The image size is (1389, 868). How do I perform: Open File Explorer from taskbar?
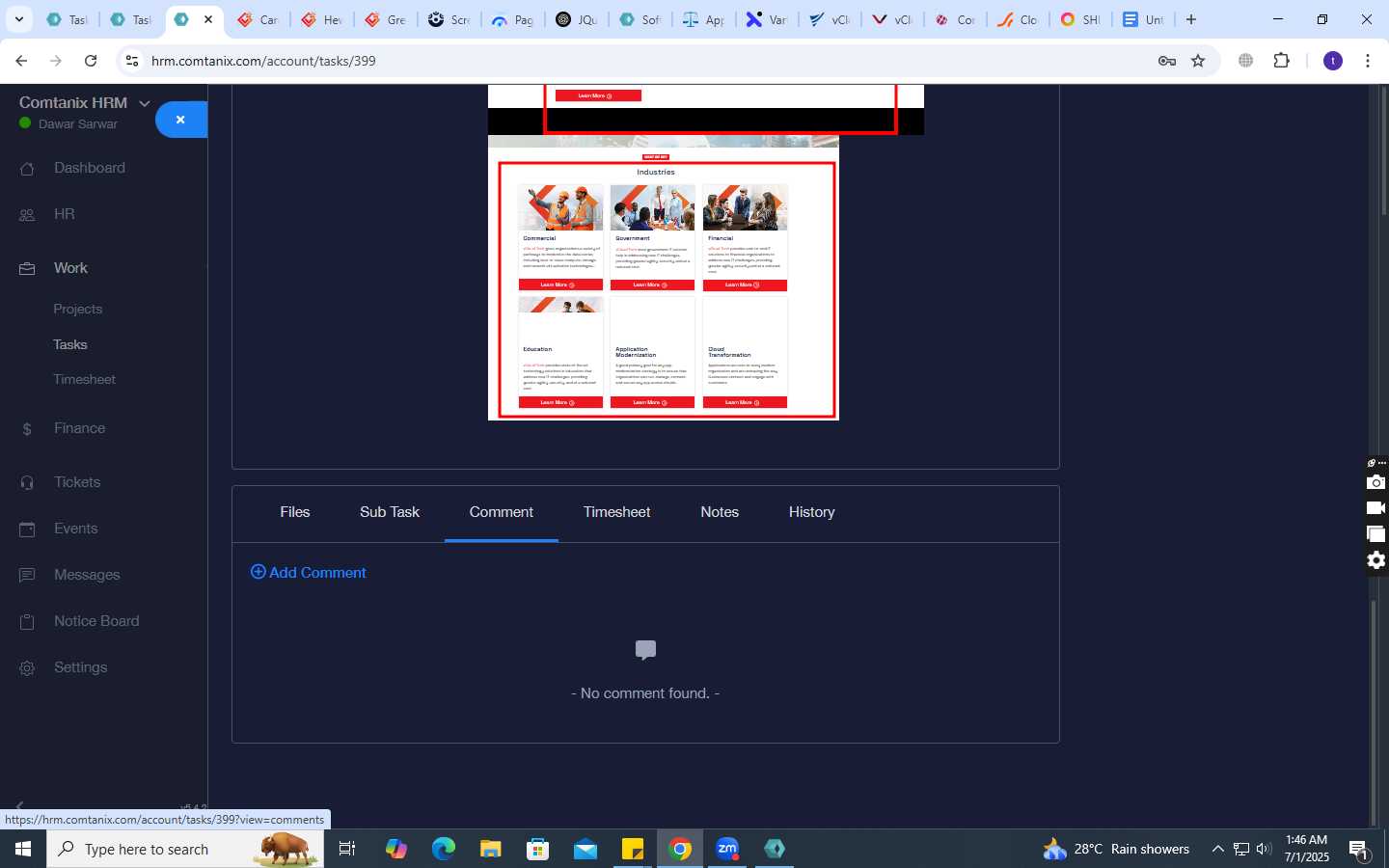pyautogui.click(x=491, y=849)
